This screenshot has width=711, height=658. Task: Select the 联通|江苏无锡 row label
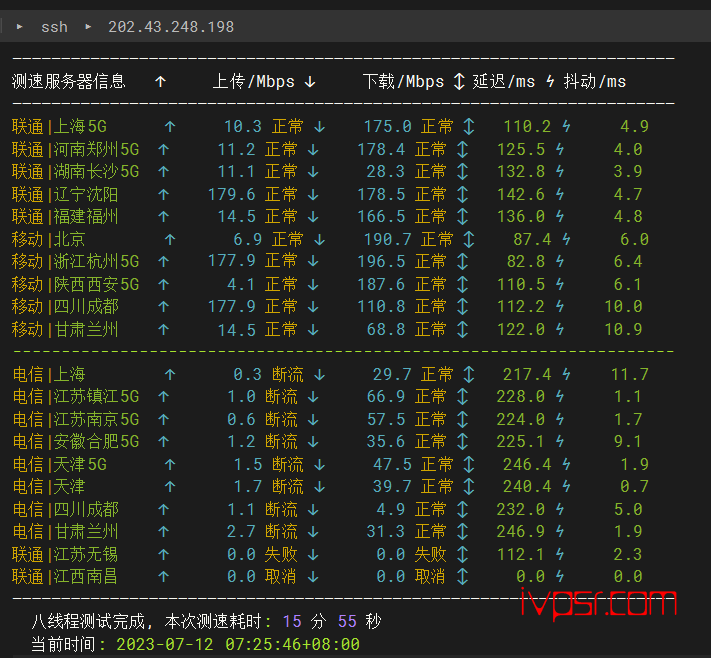point(65,554)
